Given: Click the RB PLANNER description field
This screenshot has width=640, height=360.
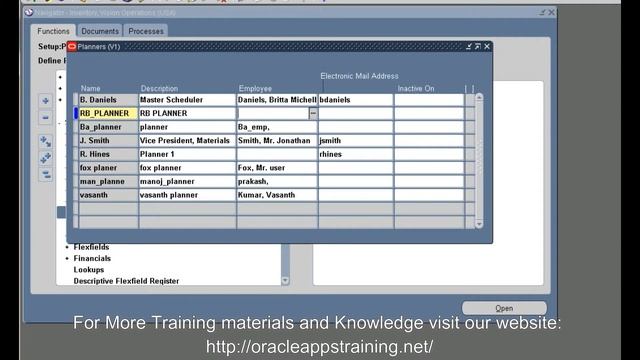Looking at the screenshot, I should click(187, 113).
